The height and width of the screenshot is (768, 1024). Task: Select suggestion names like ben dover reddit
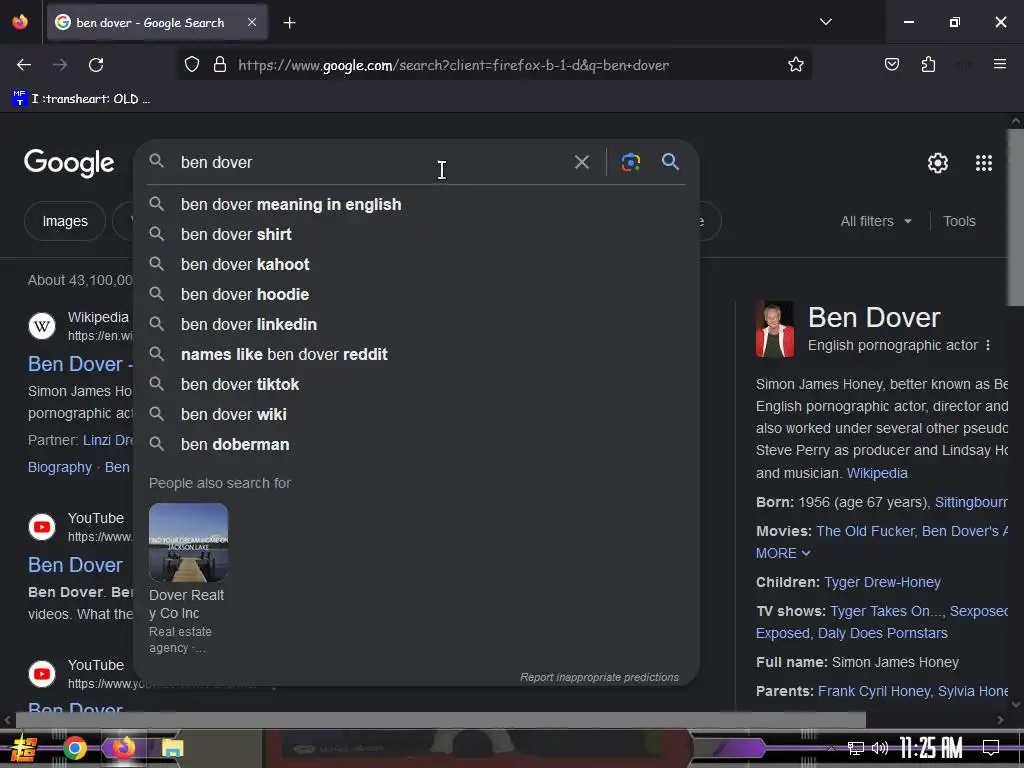(417, 355)
